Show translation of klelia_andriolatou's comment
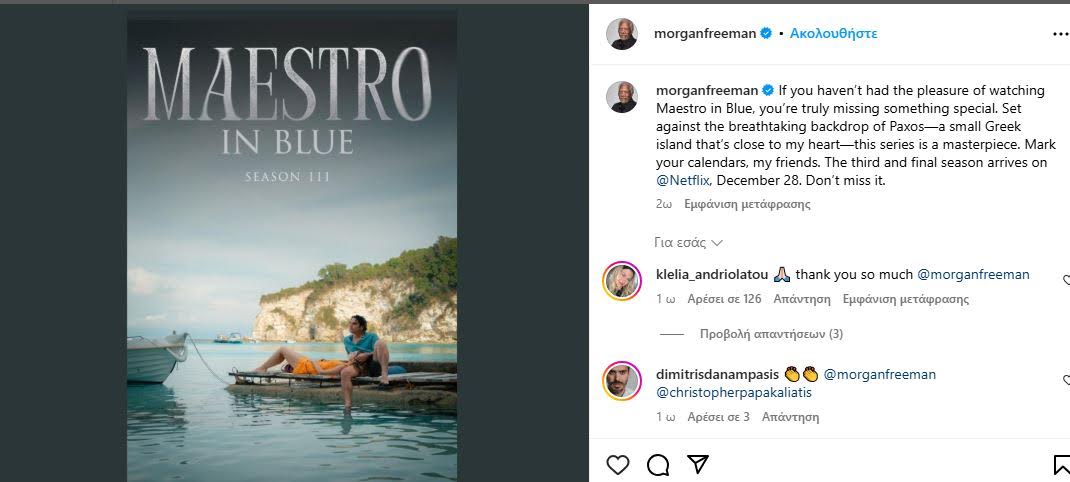Image resolution: width=1070 pixels, height=482 pixels. tap(906, 299)
